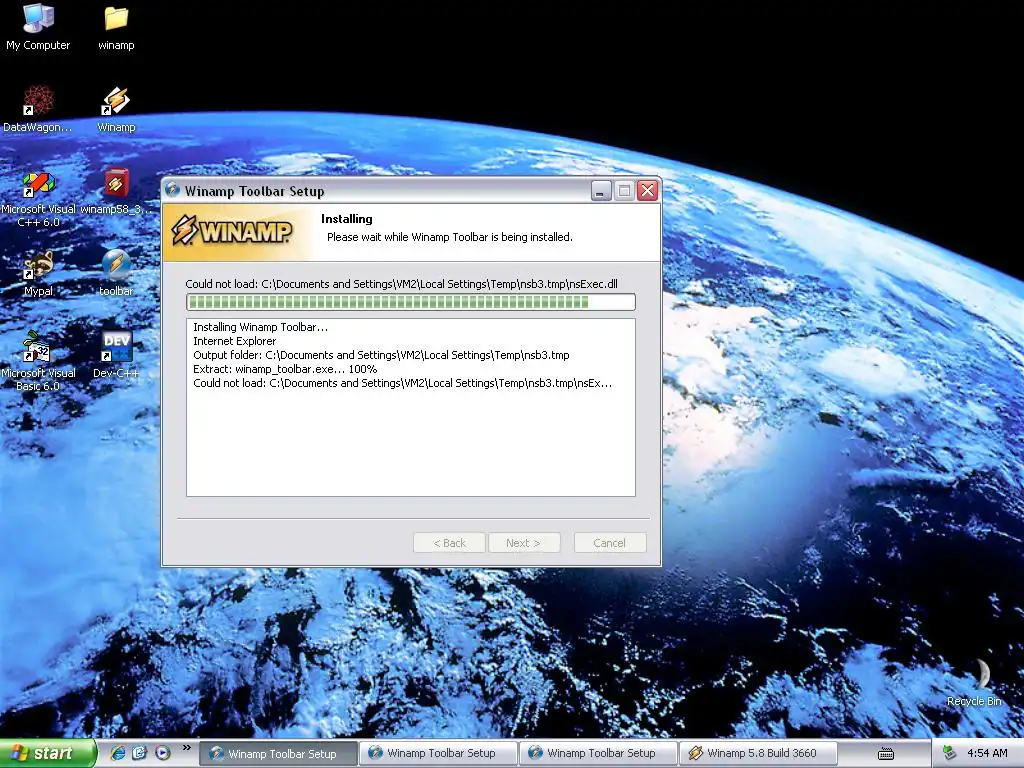Click the install log list box empty area
Image resolution: width=1024 pixels, height=768 pixels.
[x=411, y=444]
